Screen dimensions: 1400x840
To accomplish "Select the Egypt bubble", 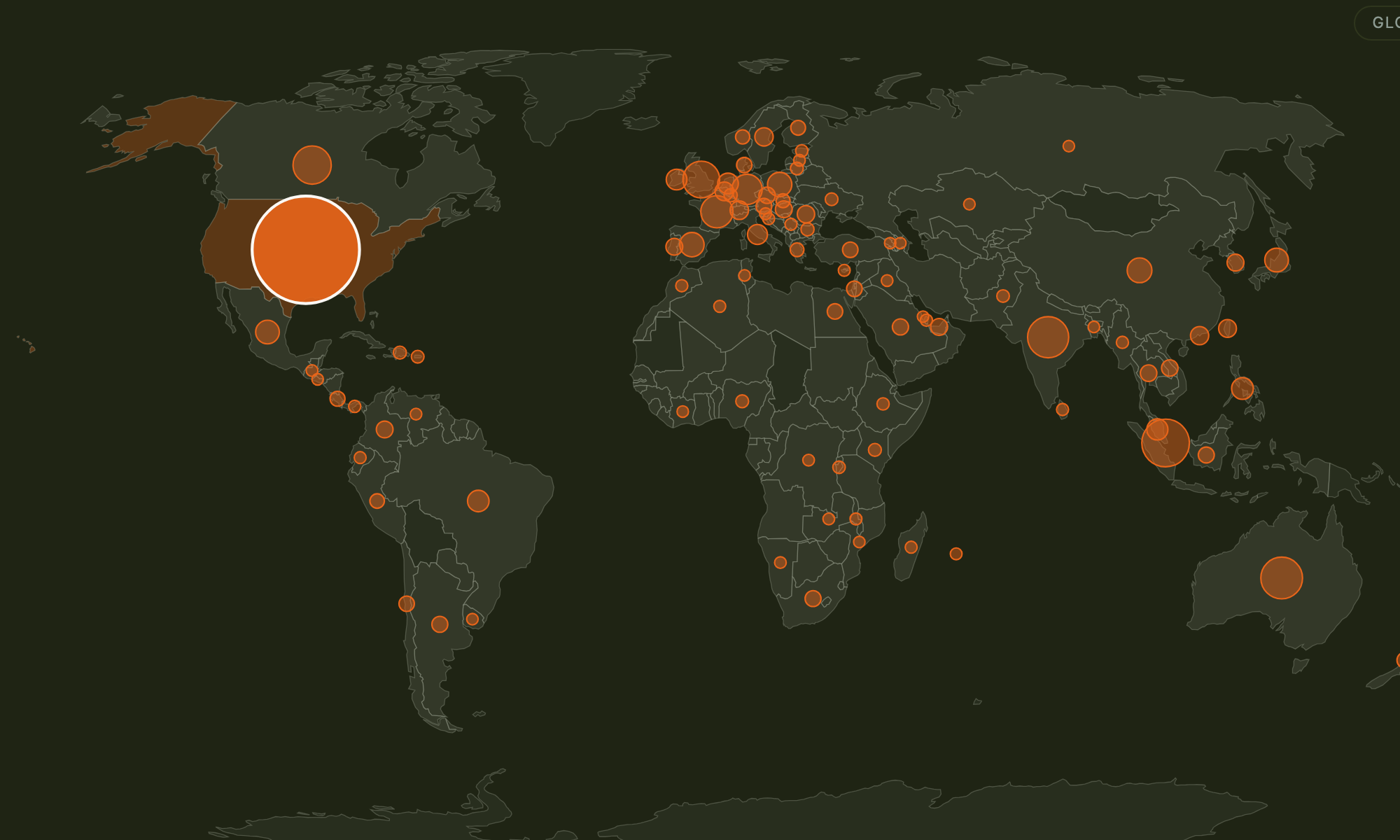I will 834,311.
